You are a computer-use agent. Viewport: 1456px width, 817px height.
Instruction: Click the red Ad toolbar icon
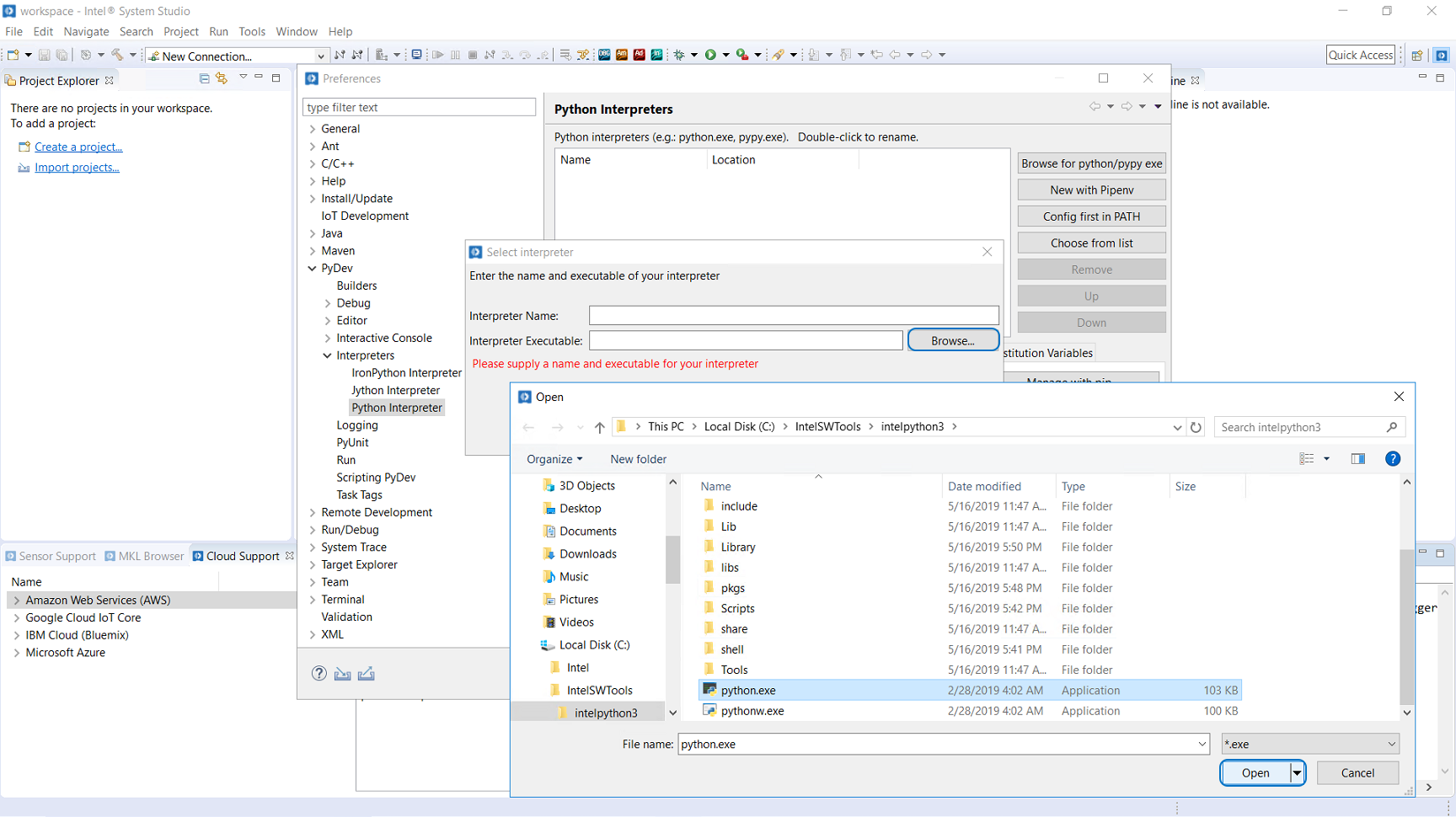[640, 55]
